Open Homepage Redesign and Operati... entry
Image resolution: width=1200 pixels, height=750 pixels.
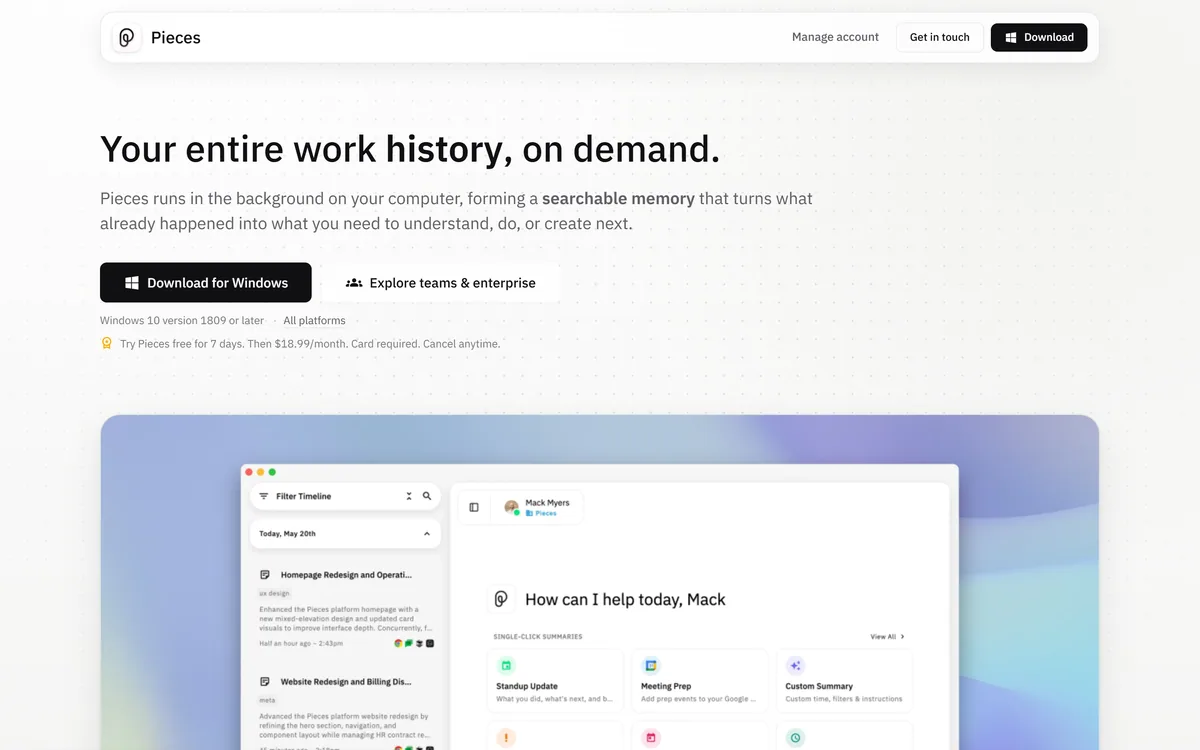click(346, 575)
